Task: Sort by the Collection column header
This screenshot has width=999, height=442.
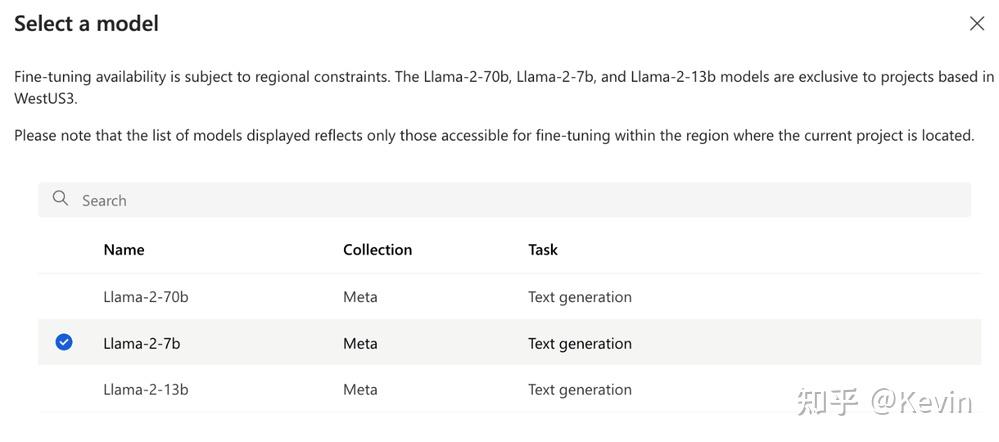Action: click(377, 250)
